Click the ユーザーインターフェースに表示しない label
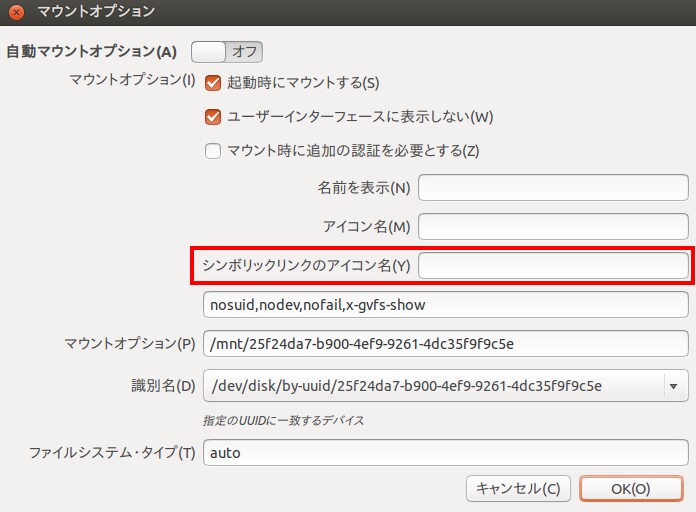This screenshot has height=512, width=696. coord(360,117)
